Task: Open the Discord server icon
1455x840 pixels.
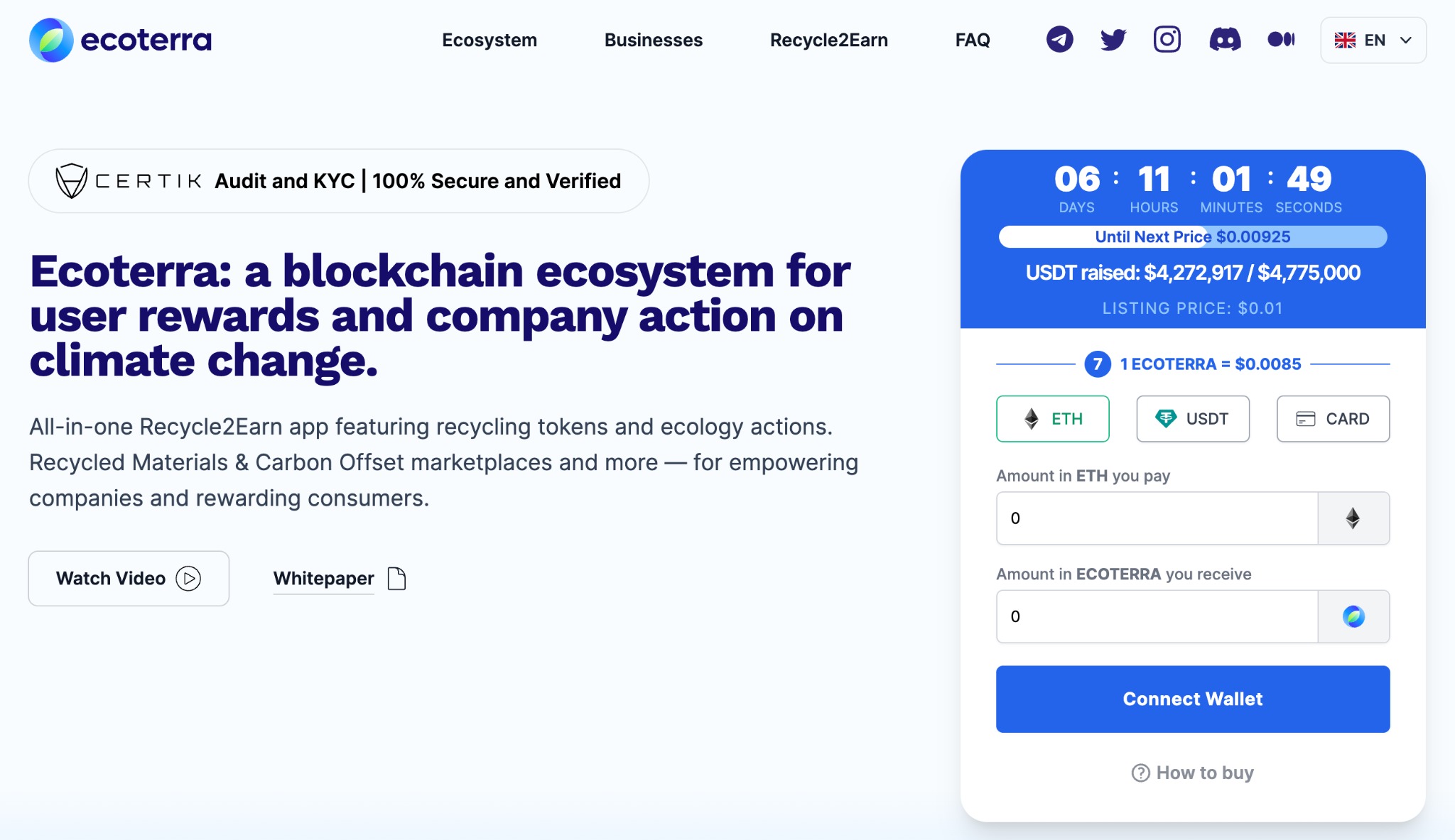Action: 1225,40
